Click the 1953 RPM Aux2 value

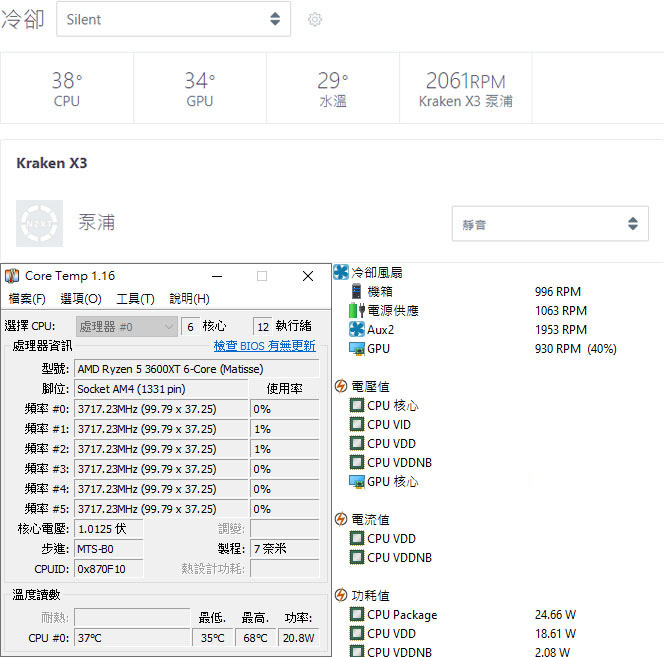tap(561, 330)
